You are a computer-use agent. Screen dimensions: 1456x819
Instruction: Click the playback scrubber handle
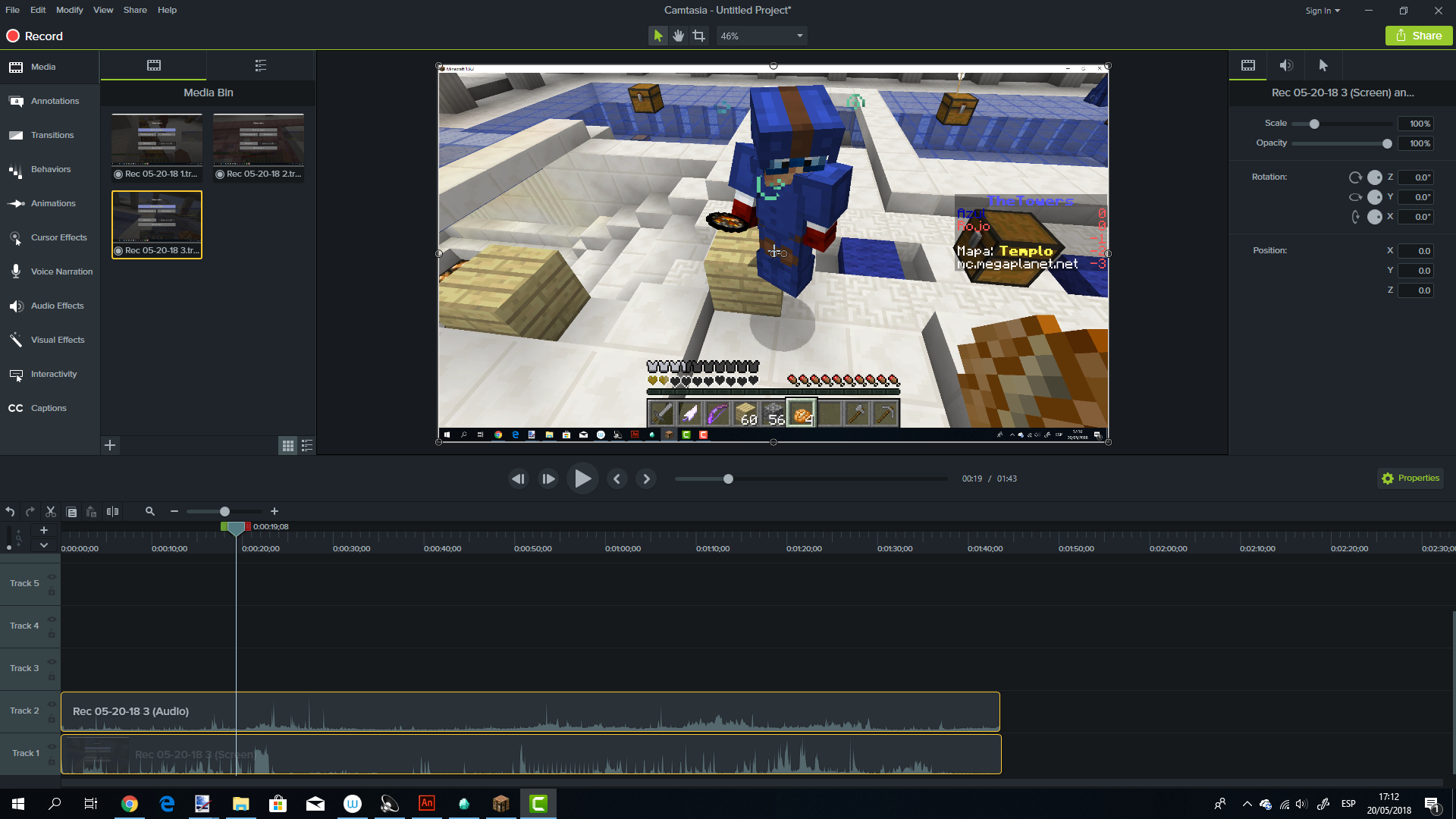(728, 479)
